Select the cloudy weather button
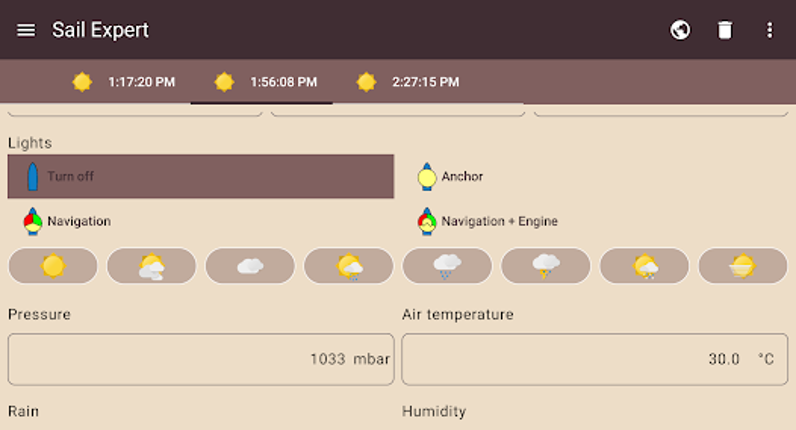Viewport: 796px width, 430px height. [x=250, y=266]
